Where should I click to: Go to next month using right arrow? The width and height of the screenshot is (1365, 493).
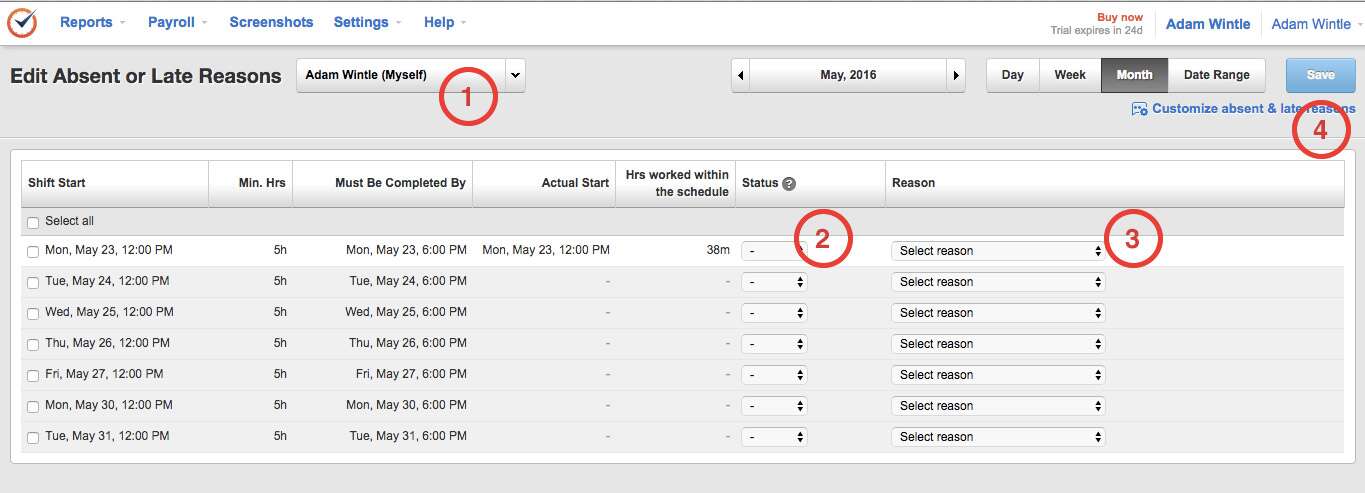click(956, 75)
